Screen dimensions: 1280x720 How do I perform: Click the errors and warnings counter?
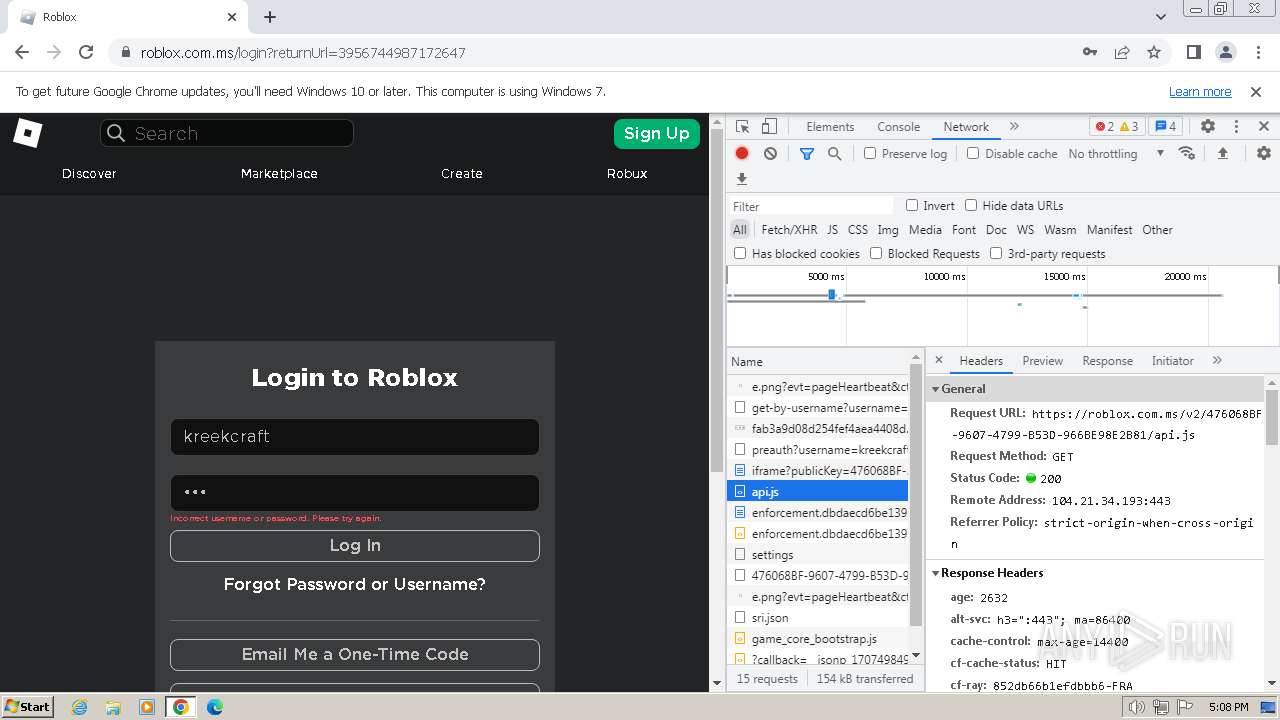pyautogui.click(x=1117, y=127)
